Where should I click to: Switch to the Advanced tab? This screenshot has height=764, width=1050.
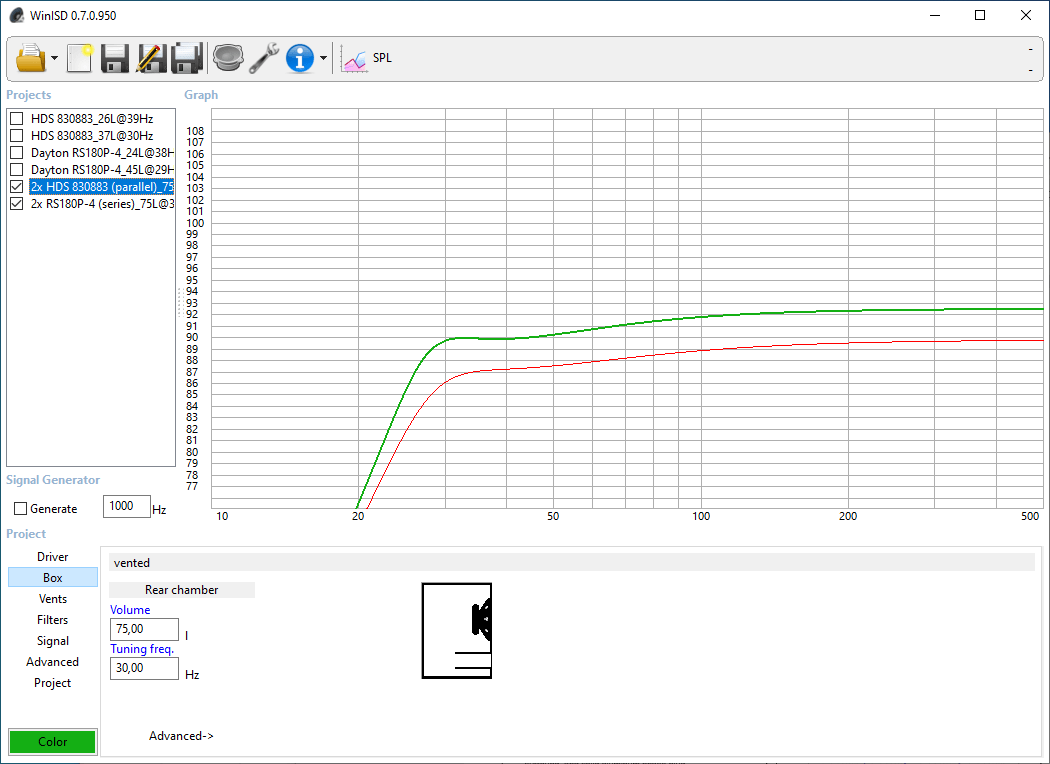(53, 662)
